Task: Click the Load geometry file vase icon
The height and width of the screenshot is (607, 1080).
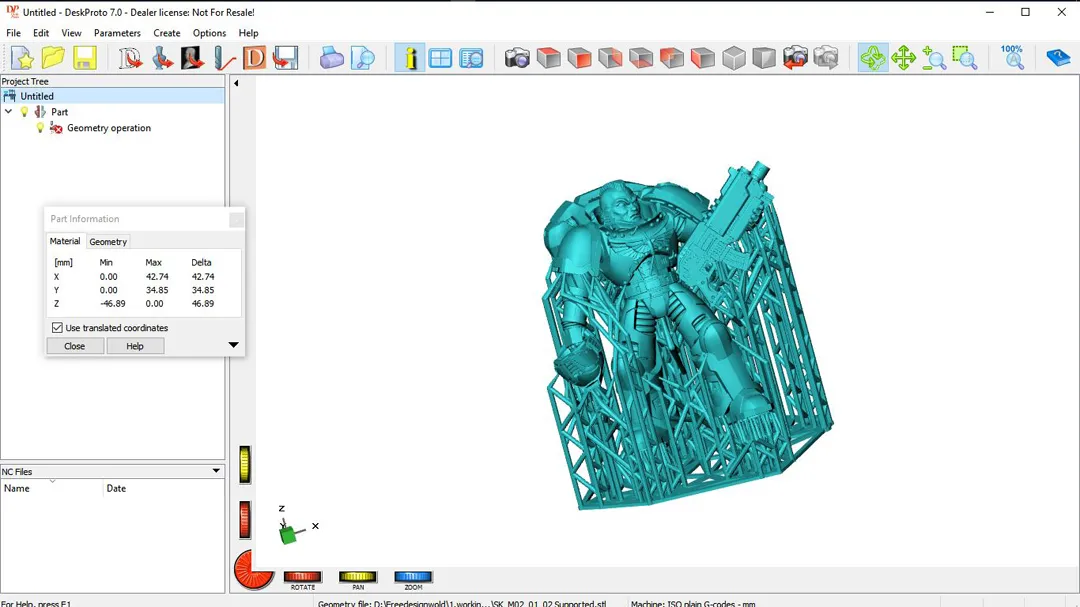Action: tap(162, 58)
